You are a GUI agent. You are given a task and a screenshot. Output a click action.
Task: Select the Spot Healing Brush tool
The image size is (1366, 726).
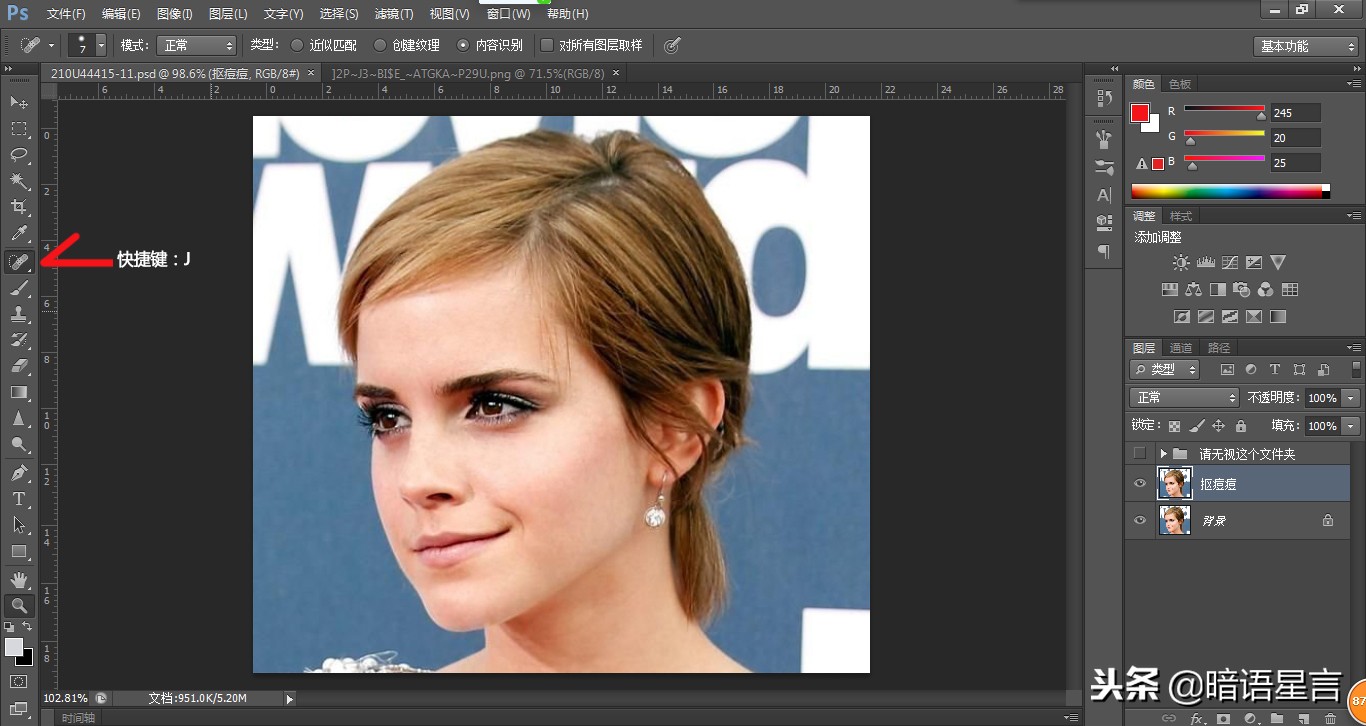(x=19, y=262)
